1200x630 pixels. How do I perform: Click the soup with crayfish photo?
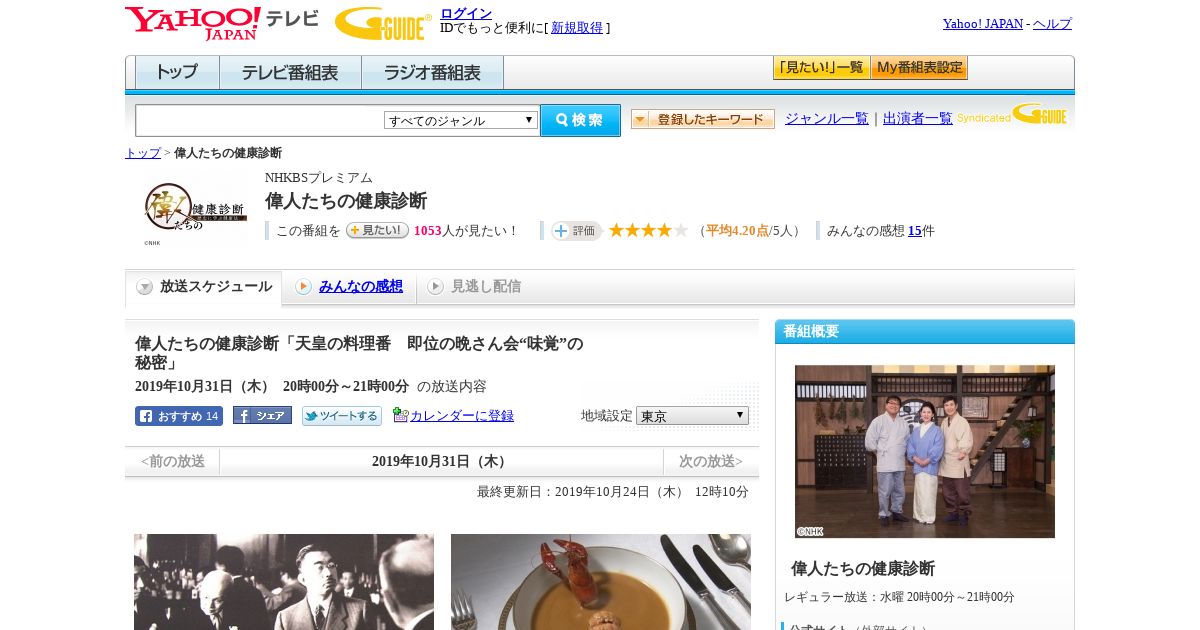tap(601, 582)
